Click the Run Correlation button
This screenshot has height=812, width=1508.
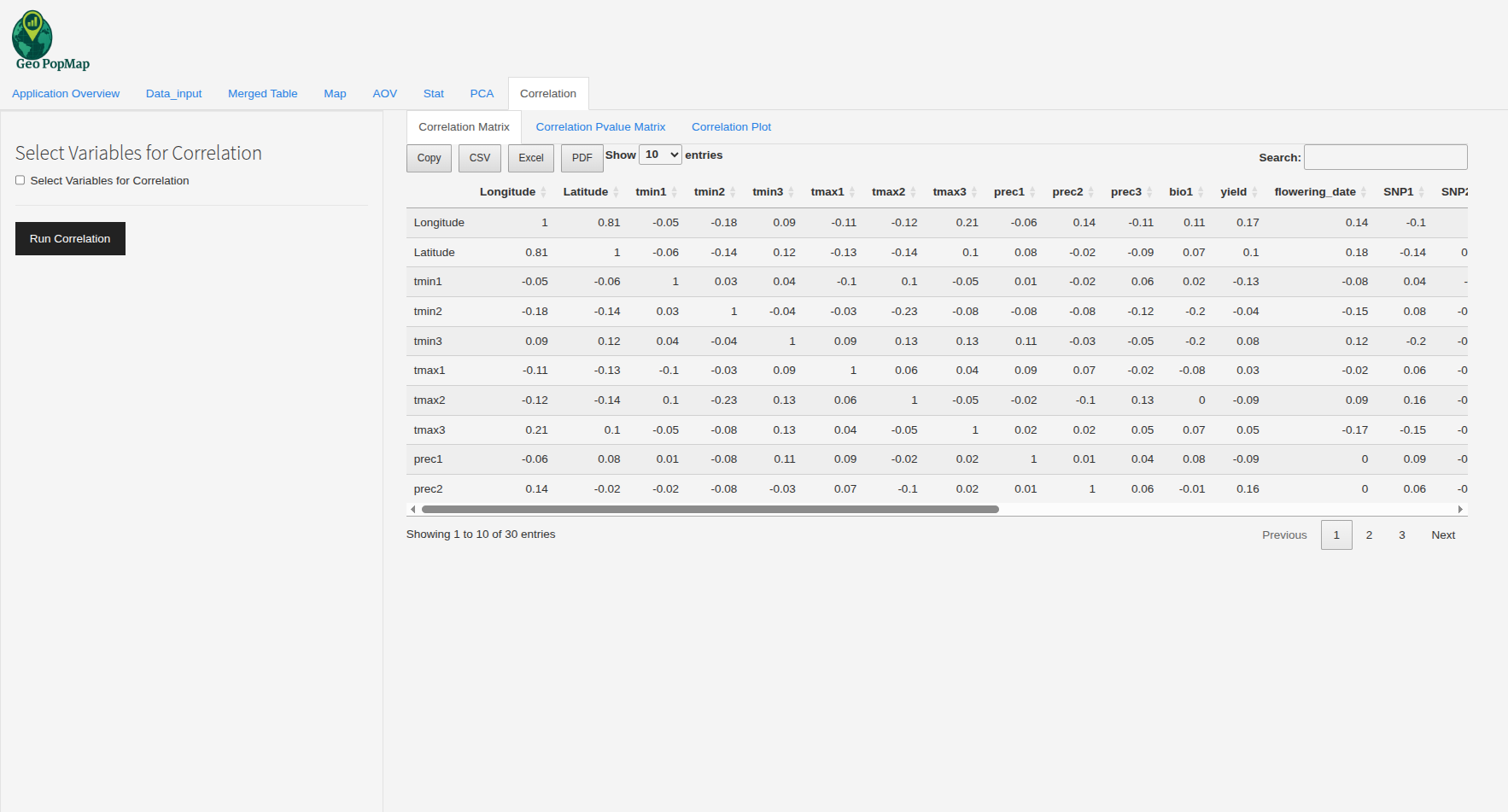pyautogui.click(x=70, y=239)
